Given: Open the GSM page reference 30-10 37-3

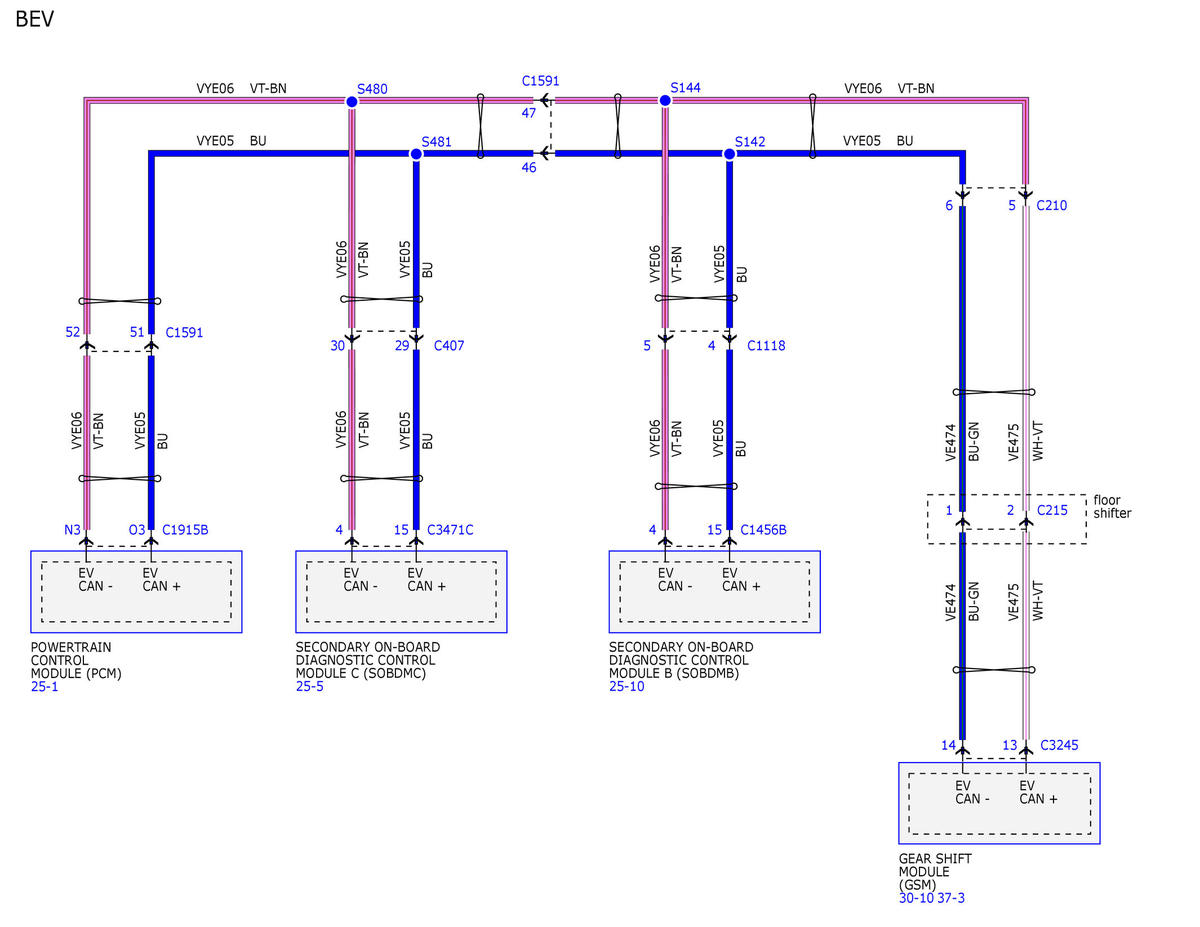Looking at the screenshot, I should [932, 899].
